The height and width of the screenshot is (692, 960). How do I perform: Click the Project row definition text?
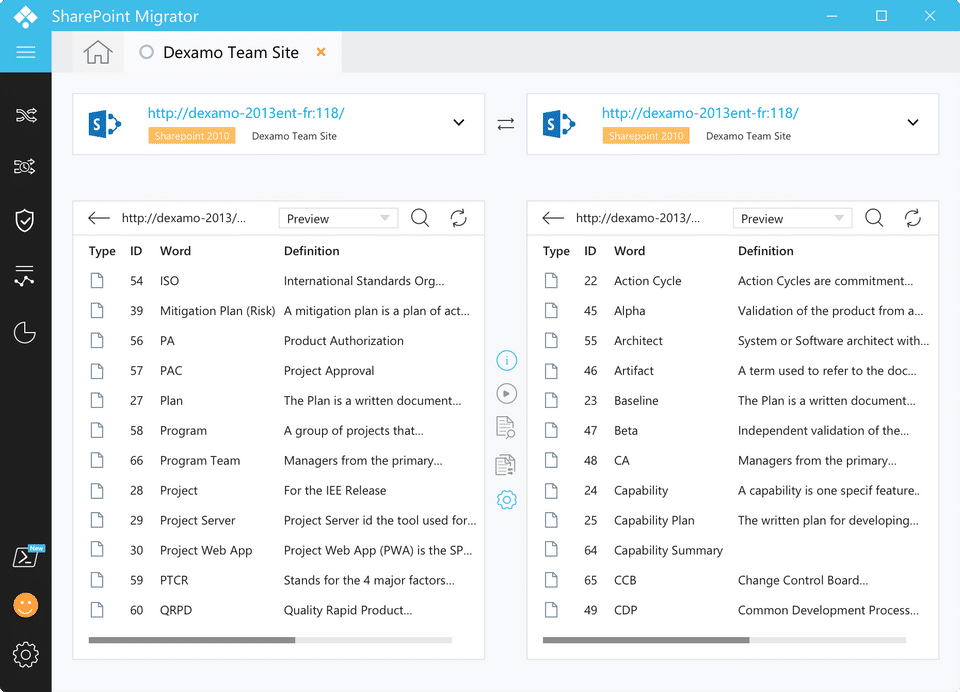(335, 491)
